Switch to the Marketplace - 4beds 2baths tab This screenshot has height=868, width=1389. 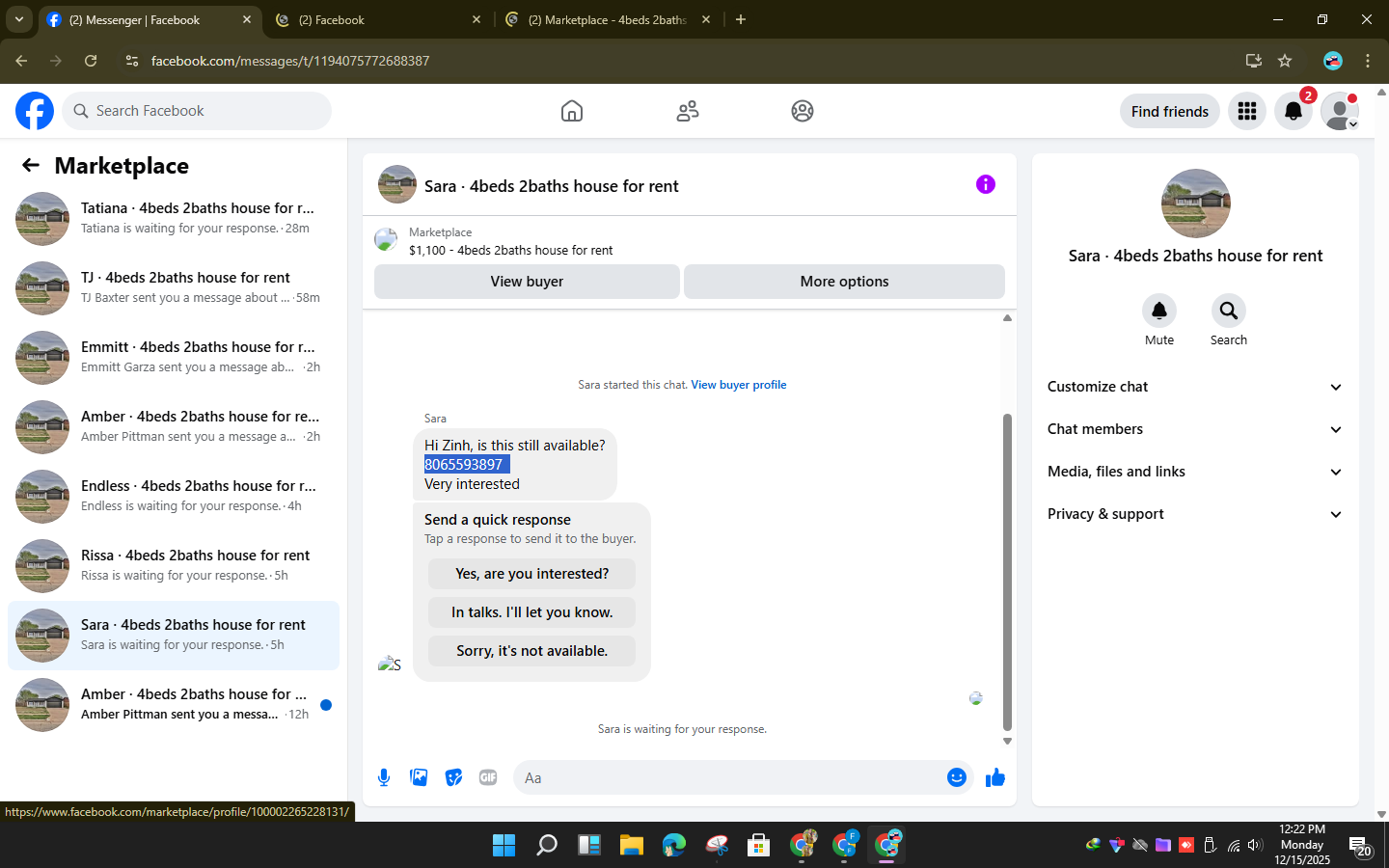coord(608,20)
